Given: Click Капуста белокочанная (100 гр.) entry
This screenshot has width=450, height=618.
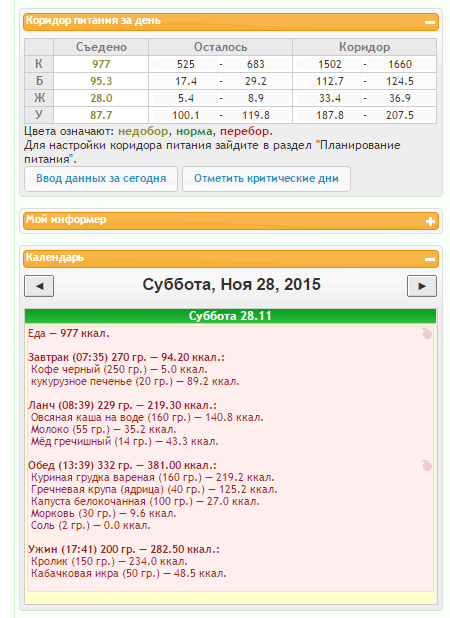Looking at the screenshot, I should pyautogui.click(x=145, y=501).
